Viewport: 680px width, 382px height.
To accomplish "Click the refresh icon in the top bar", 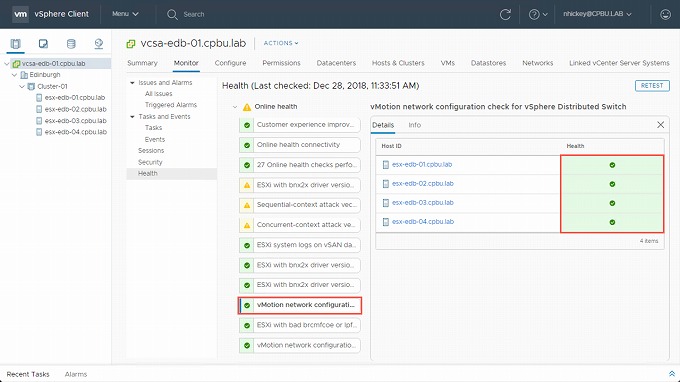I will click(x=505, y=14).
